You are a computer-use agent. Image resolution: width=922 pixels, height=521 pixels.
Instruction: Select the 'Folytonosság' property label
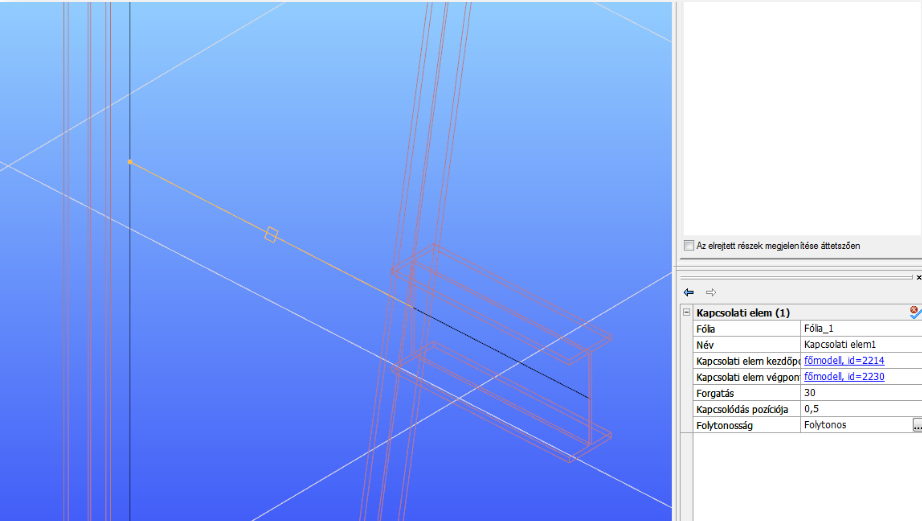click(724, 425)
